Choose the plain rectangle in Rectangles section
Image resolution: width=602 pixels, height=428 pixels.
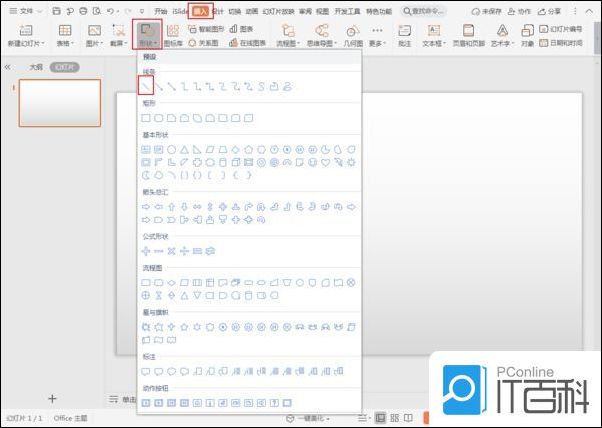click(x=146, y=118)
